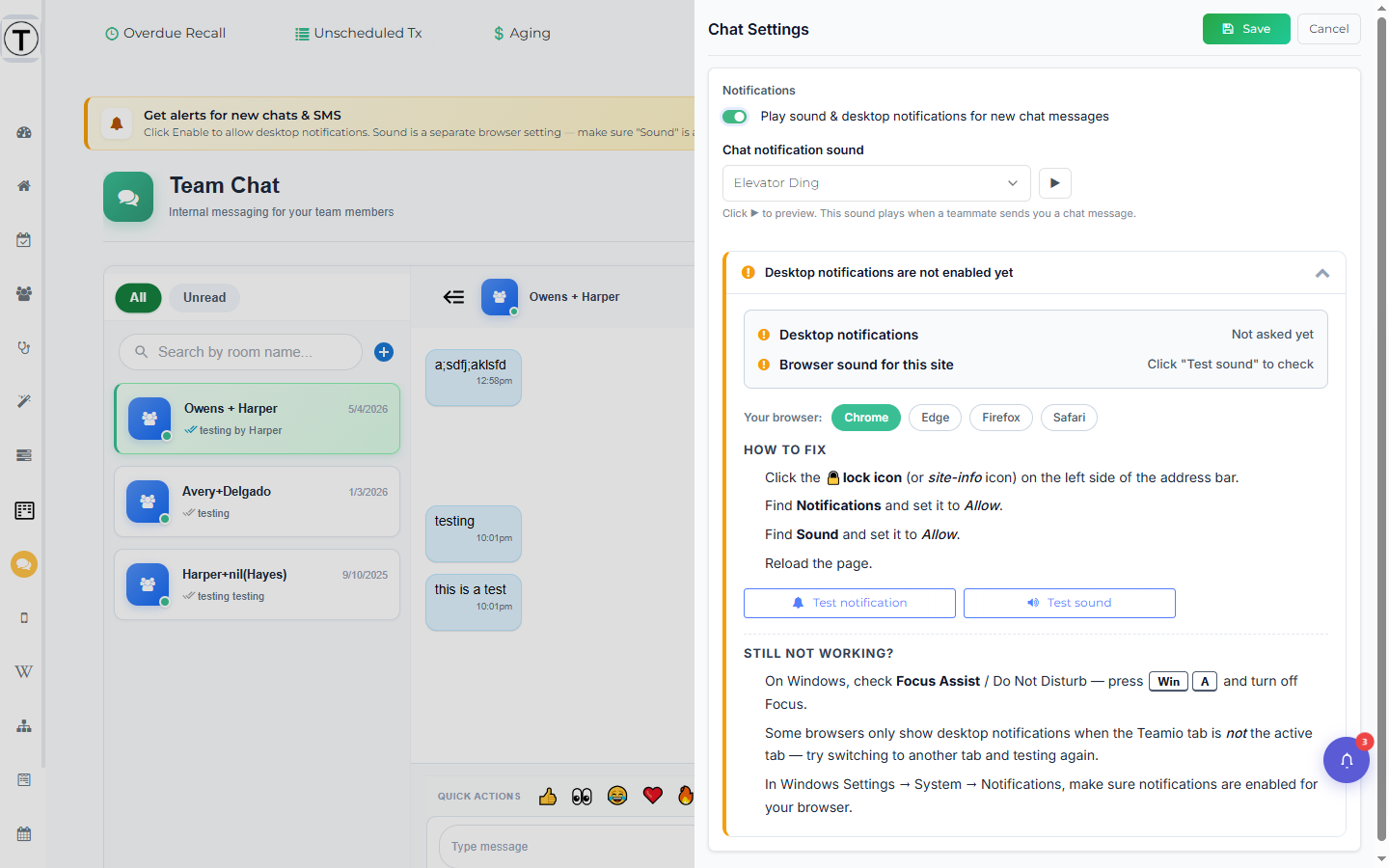The image size is (1389, 868).
Task: Click the Team Chat green header icon
Action: (x=128, y=197)
